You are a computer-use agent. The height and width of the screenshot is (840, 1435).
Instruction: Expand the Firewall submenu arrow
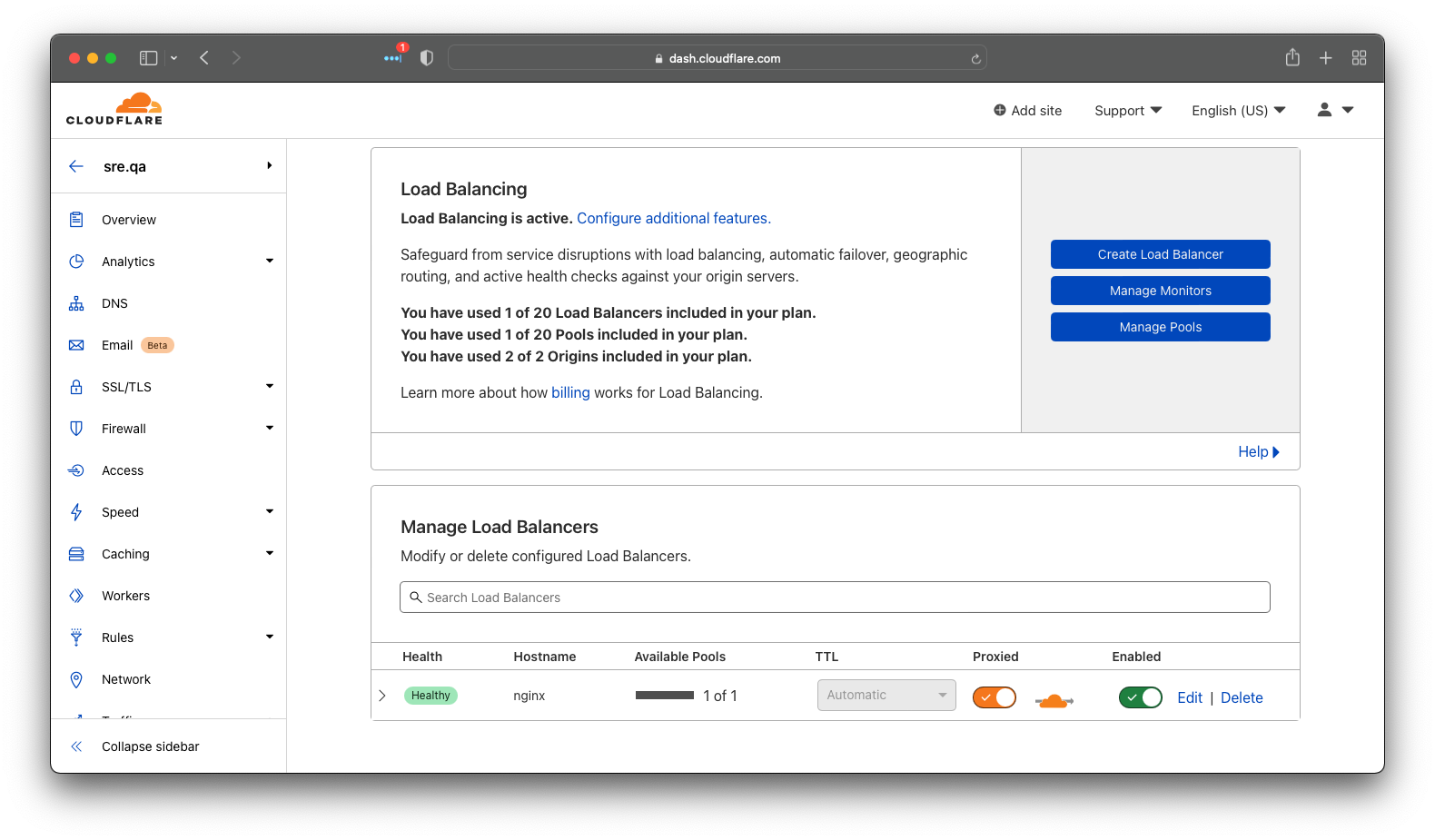[270, 429]
